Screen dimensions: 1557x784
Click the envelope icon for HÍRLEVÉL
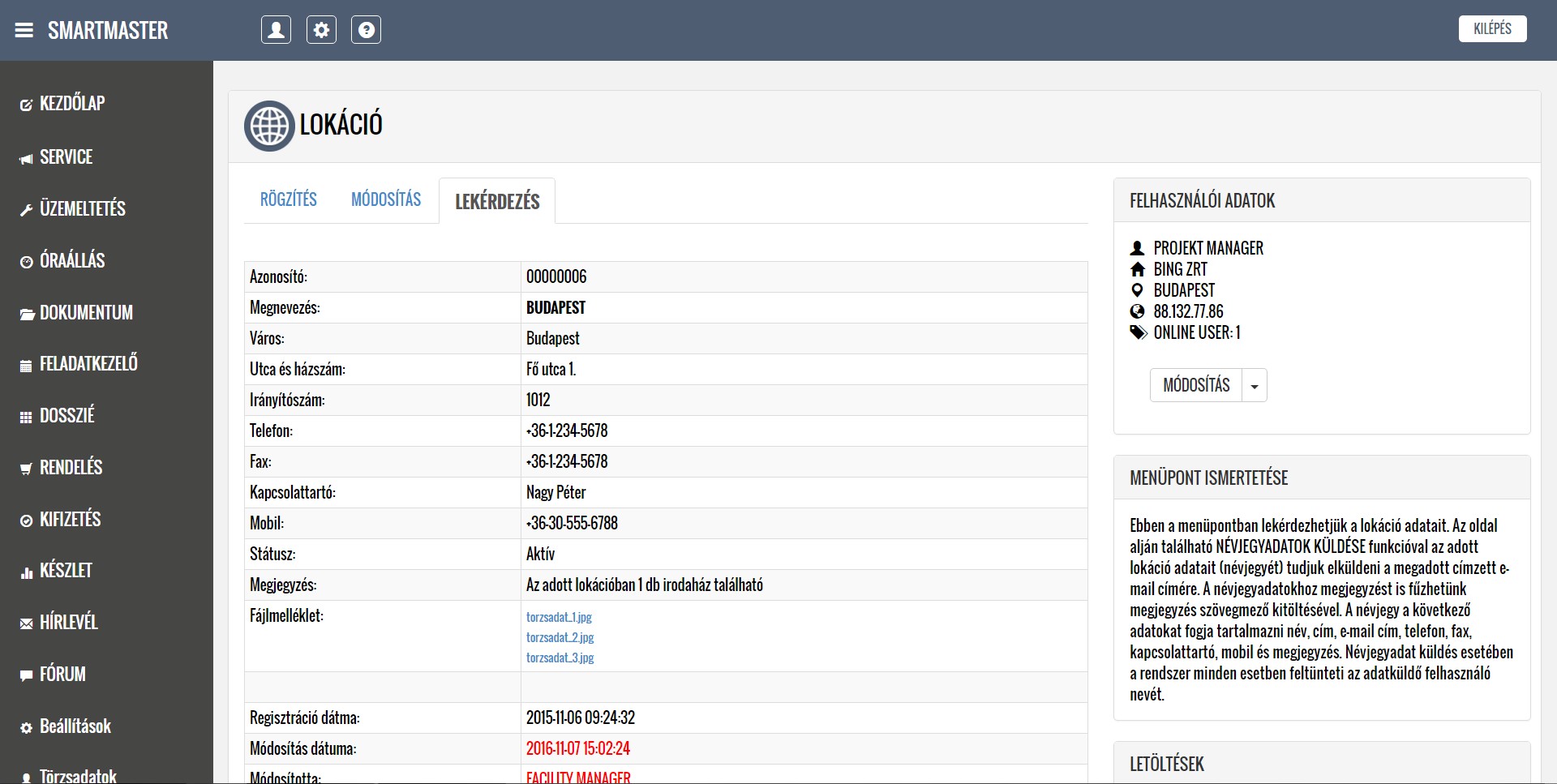(x=26, y=623)
